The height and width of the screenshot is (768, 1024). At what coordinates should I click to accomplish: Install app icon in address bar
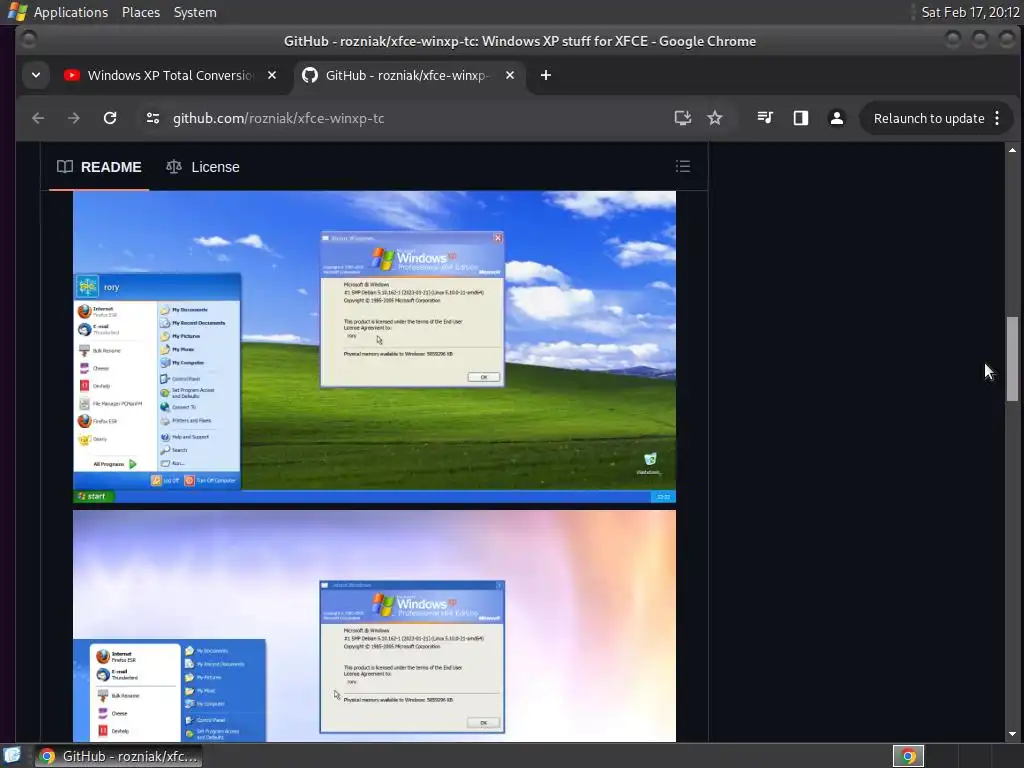[x=682, y=118]
